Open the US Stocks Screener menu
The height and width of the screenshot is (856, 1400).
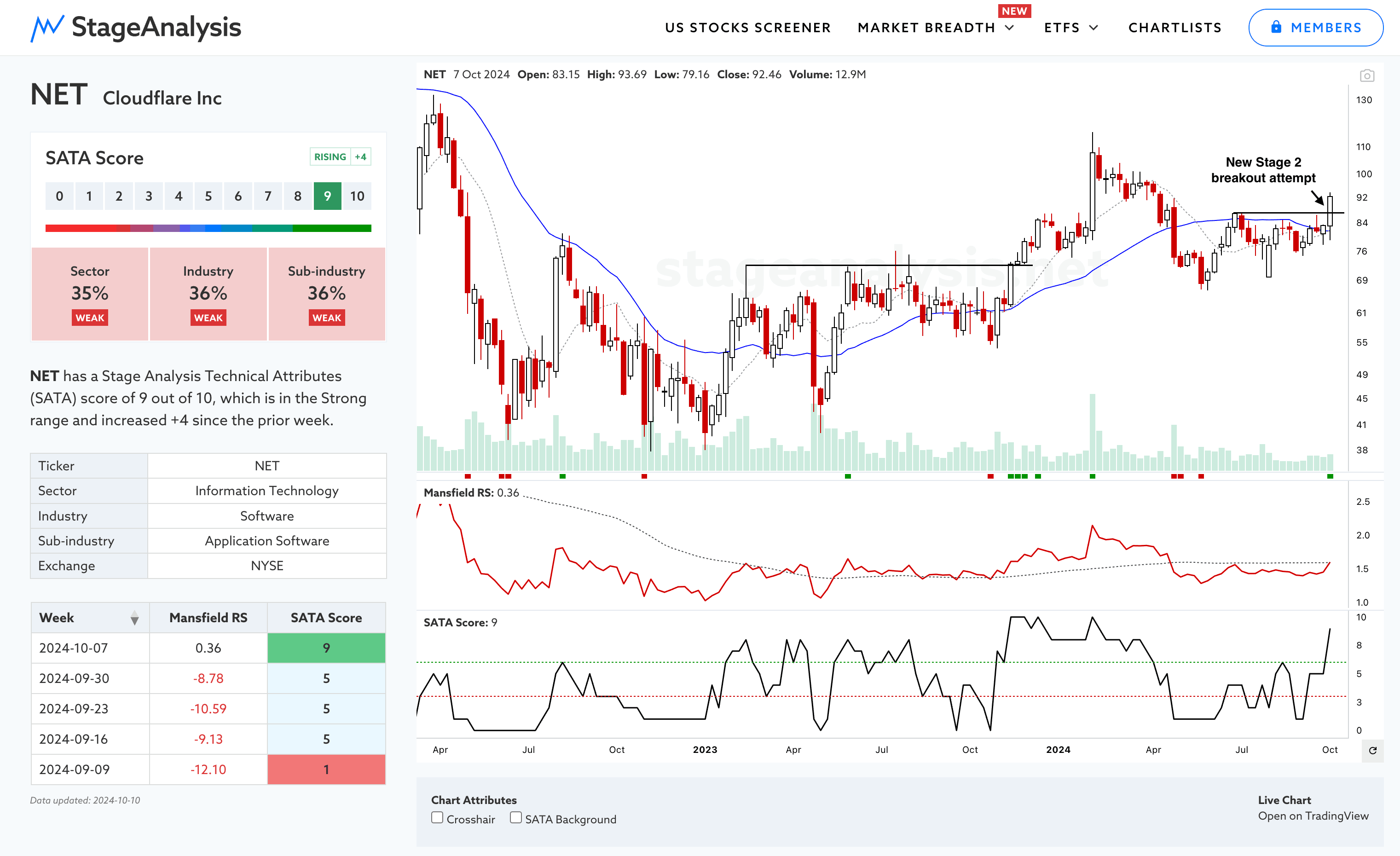pos(748,27)
